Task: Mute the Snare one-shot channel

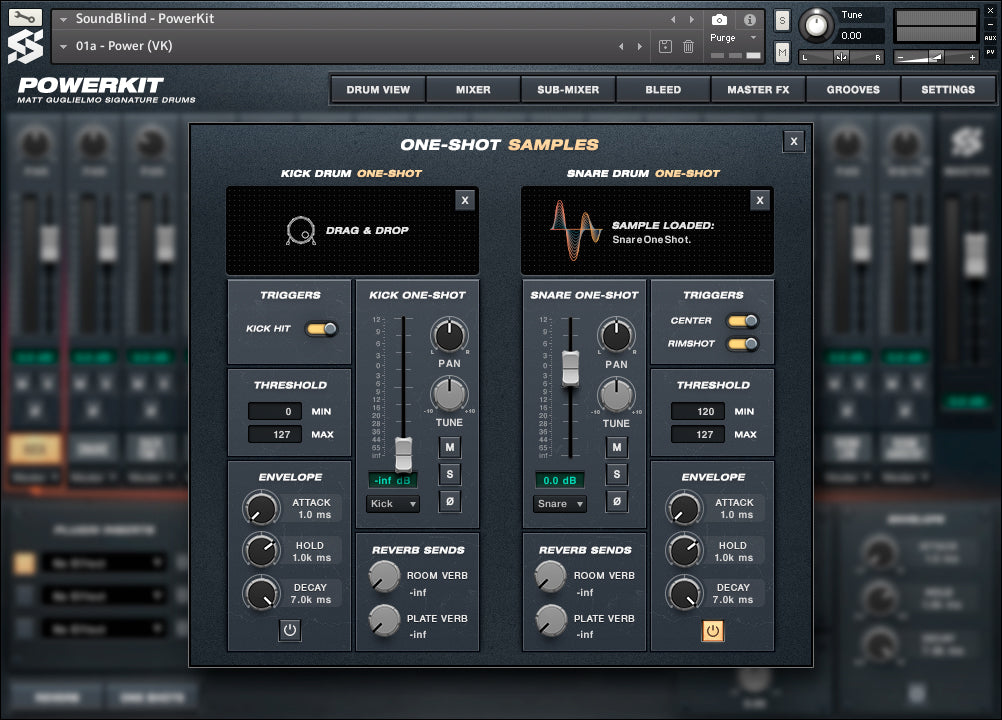Action: point(617,447)
